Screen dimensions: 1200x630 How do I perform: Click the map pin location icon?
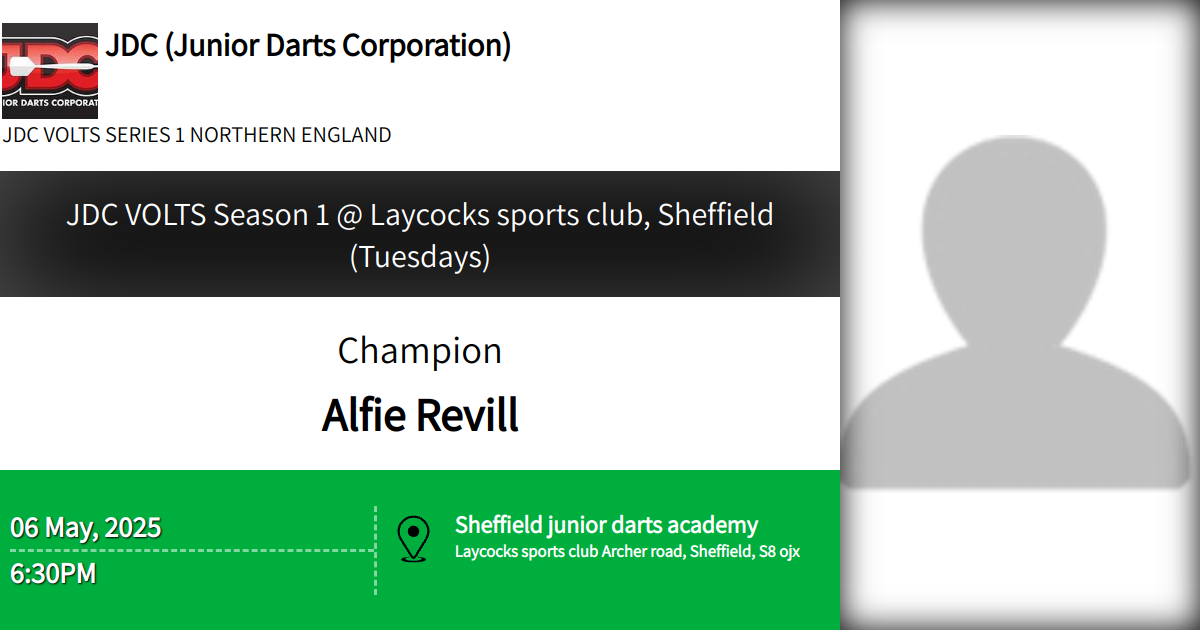click(413, 539)
